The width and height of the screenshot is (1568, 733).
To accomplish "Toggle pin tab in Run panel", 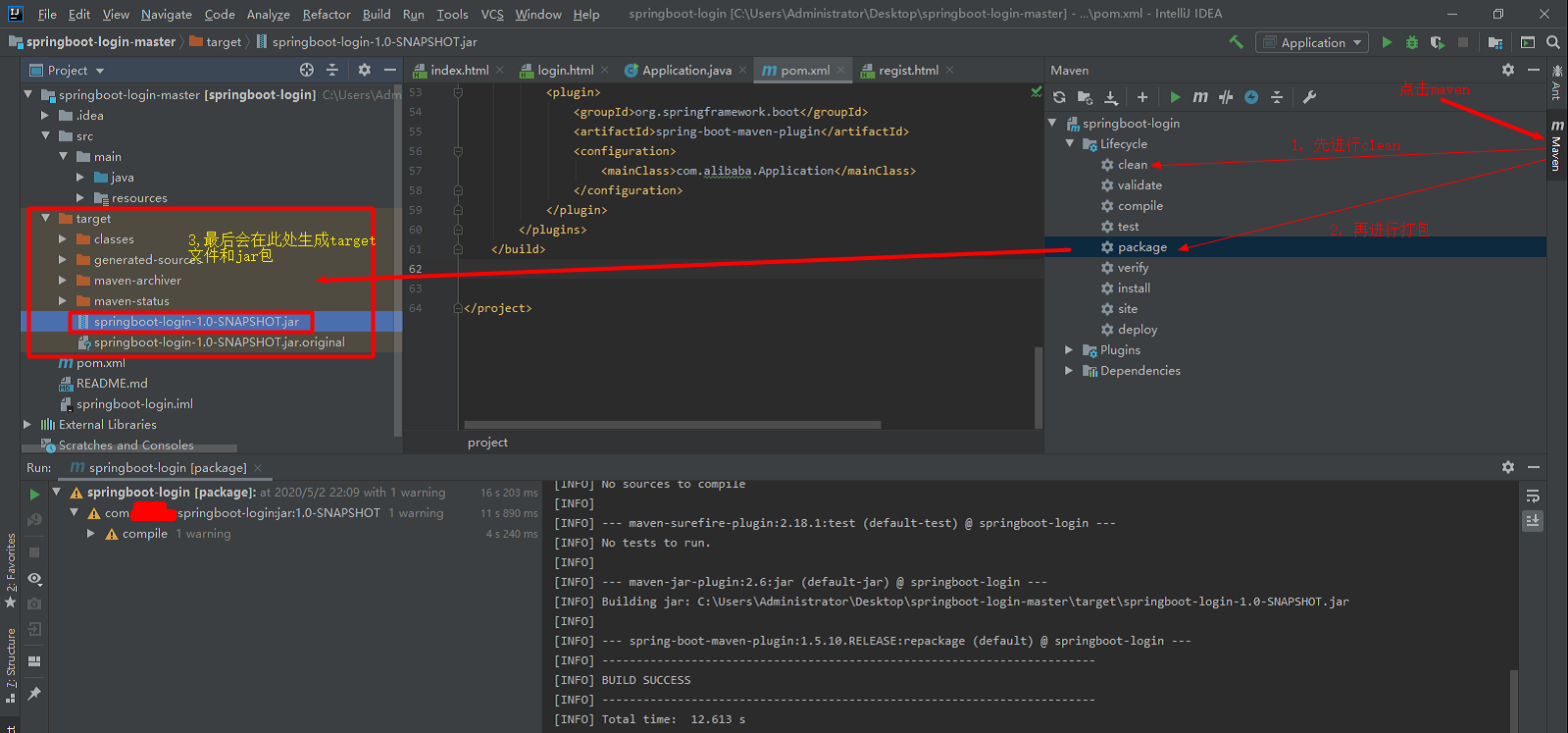I will pos(34,694).
